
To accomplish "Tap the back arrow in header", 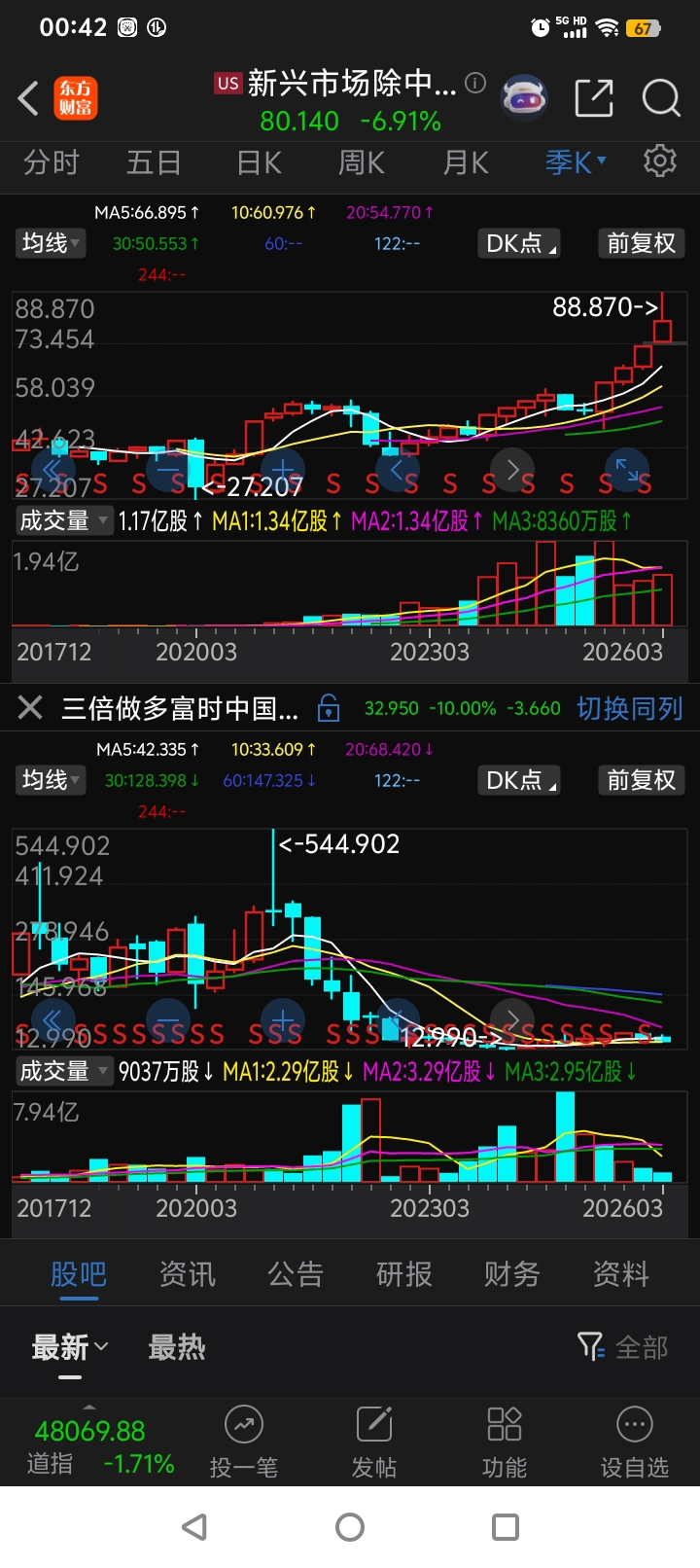I will [29, 98].
